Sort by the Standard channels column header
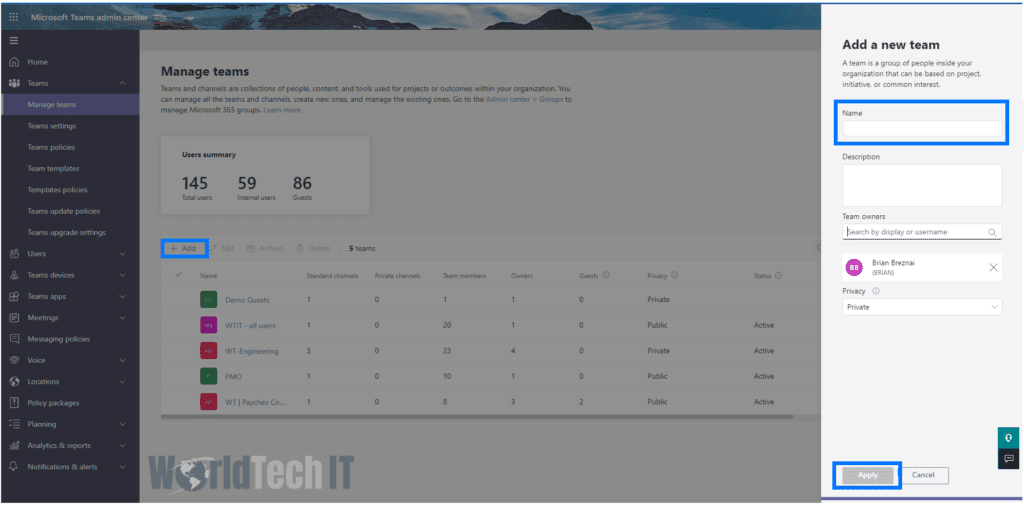This screenshot has width=1024, height=505. 332,276
